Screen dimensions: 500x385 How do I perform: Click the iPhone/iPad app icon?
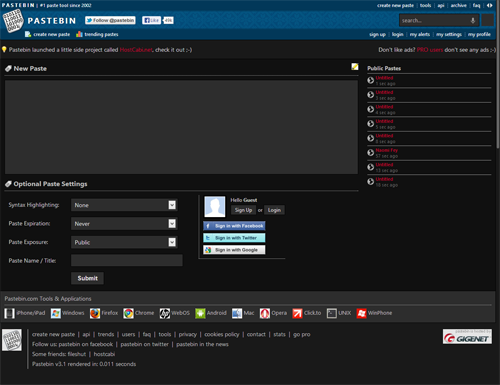pos(9,313)
